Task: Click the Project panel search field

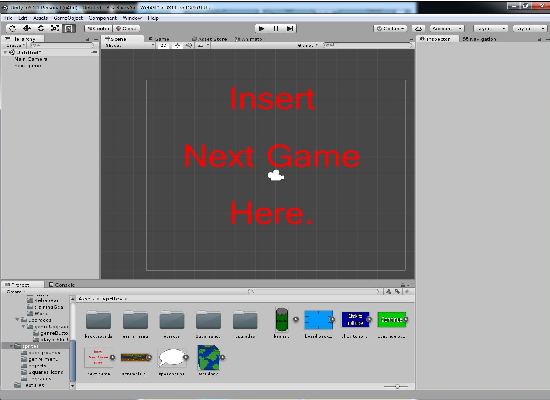Action: click(314, 292)
